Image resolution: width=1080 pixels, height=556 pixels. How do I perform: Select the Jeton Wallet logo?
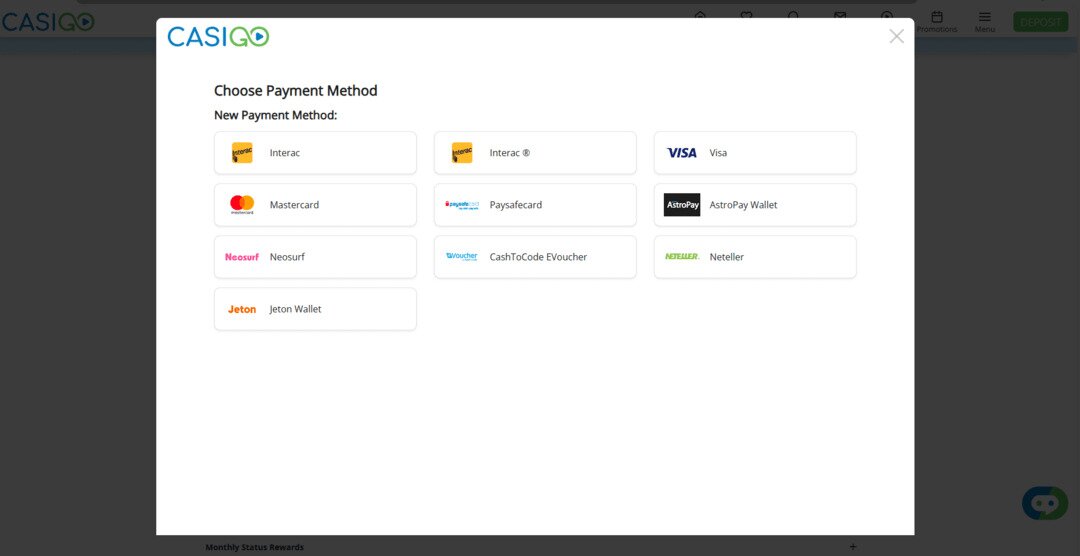(x=242, y=309)
